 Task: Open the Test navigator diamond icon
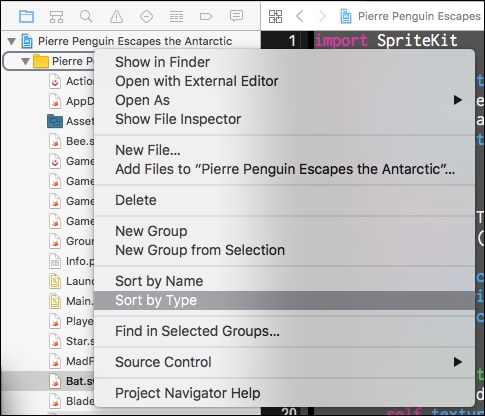pyautogui.click(x=146, y=16)
